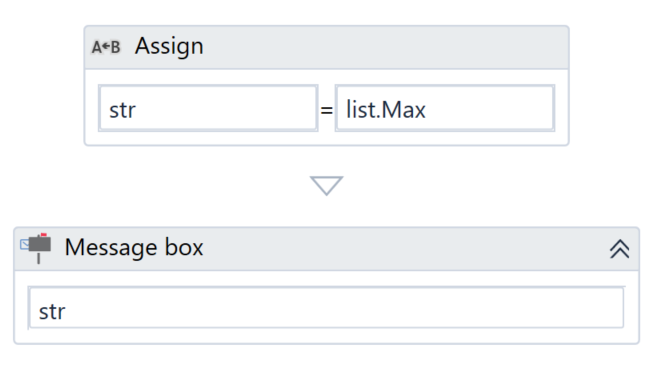The width and height of the screenshot is (657, 366).
Task: Focus the 'str' To field in Assign
Action: click(208, 109)
